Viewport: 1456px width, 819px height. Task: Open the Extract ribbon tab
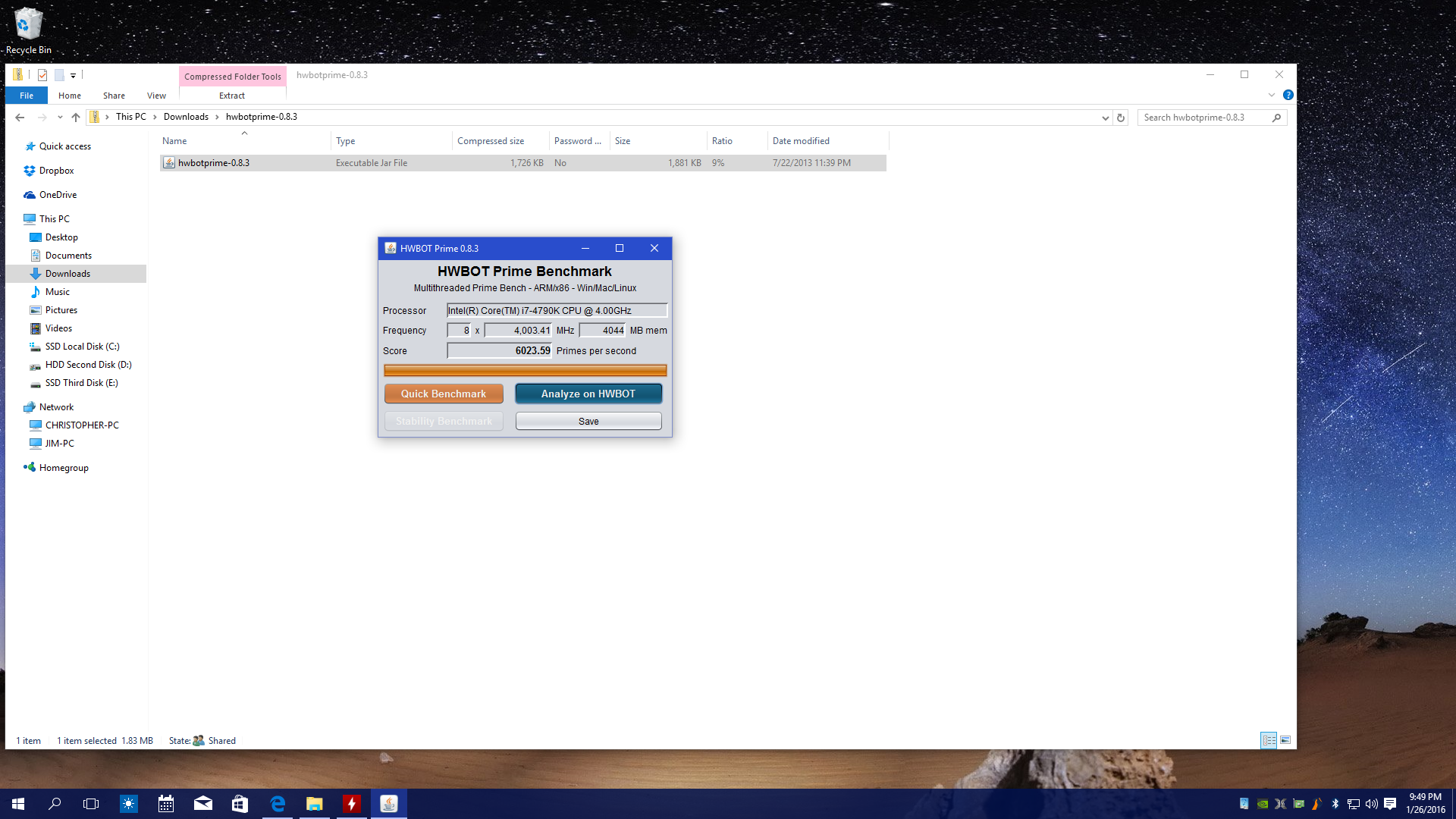[232, 96]
